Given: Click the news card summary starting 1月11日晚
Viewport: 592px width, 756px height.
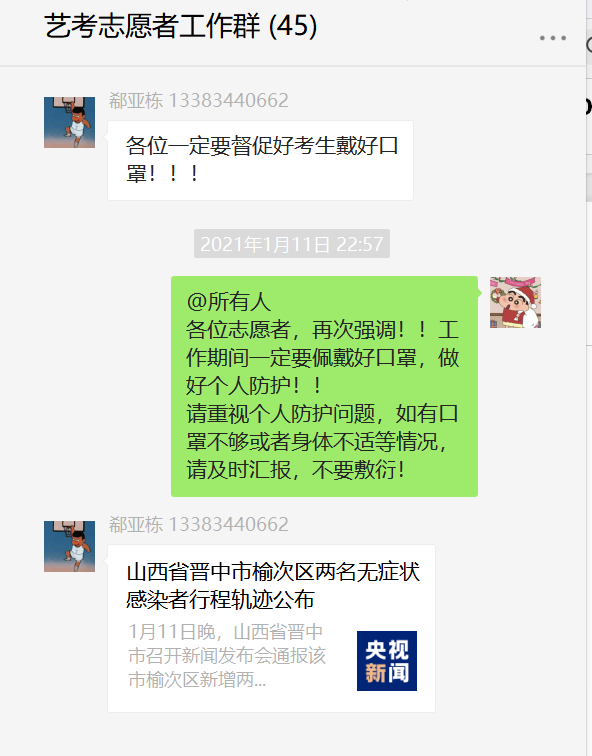Looking at the screenshot, I should [227, 656].
